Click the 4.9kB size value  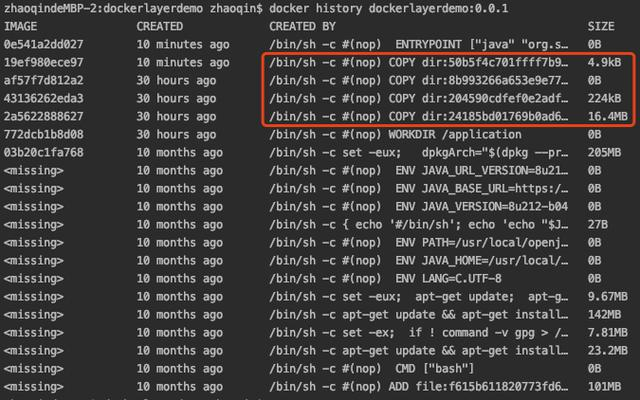pos(604,62)
